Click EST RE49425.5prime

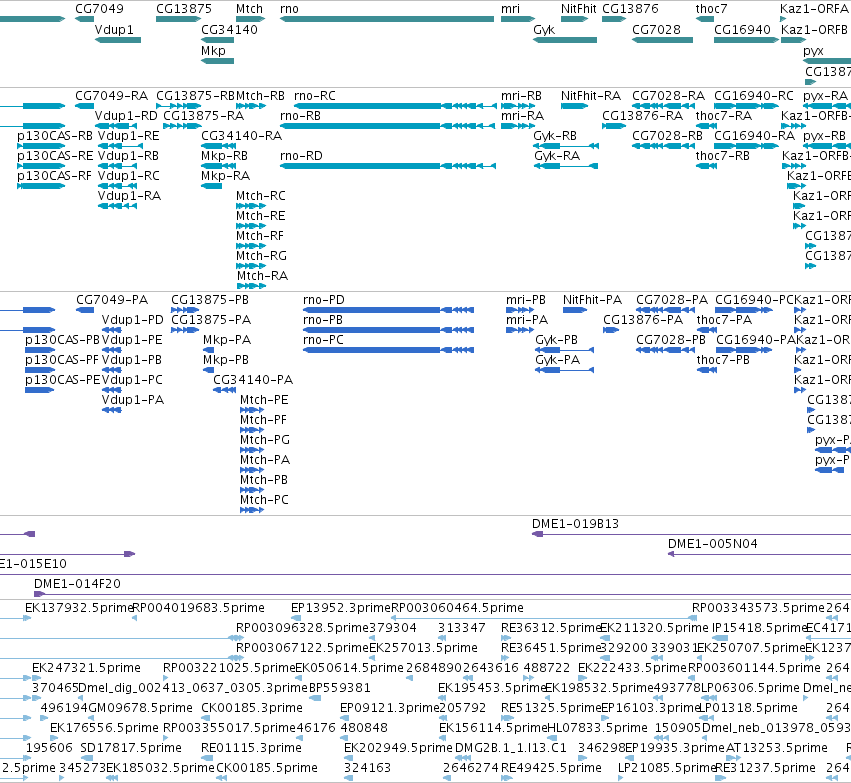point(551,768)
